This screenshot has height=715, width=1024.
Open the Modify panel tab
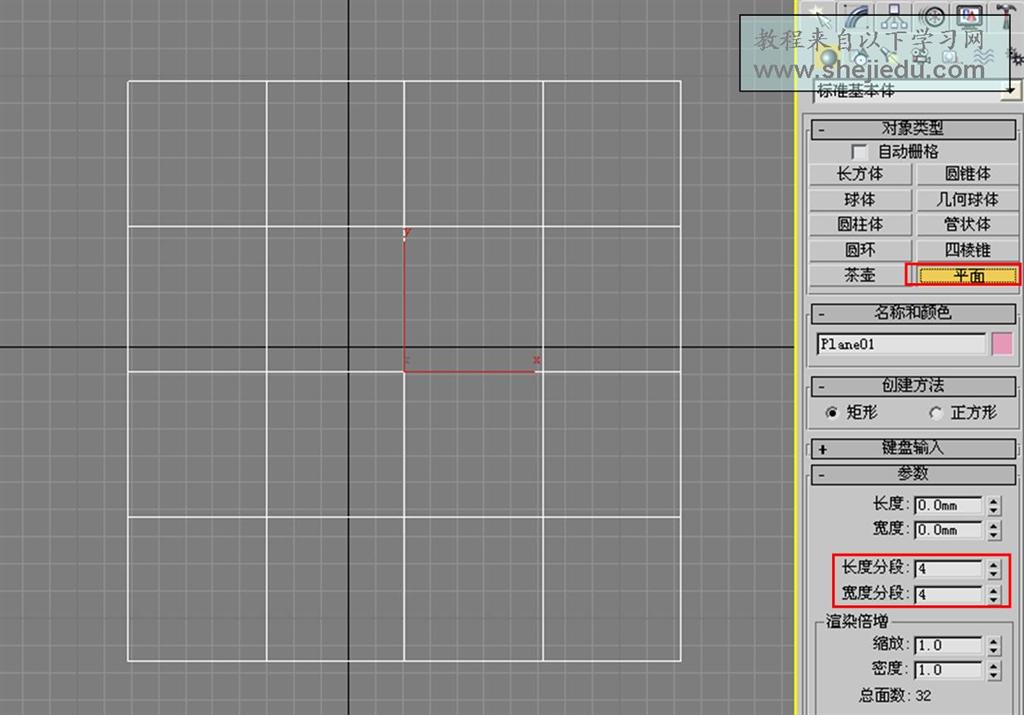[x=856, y=15]
